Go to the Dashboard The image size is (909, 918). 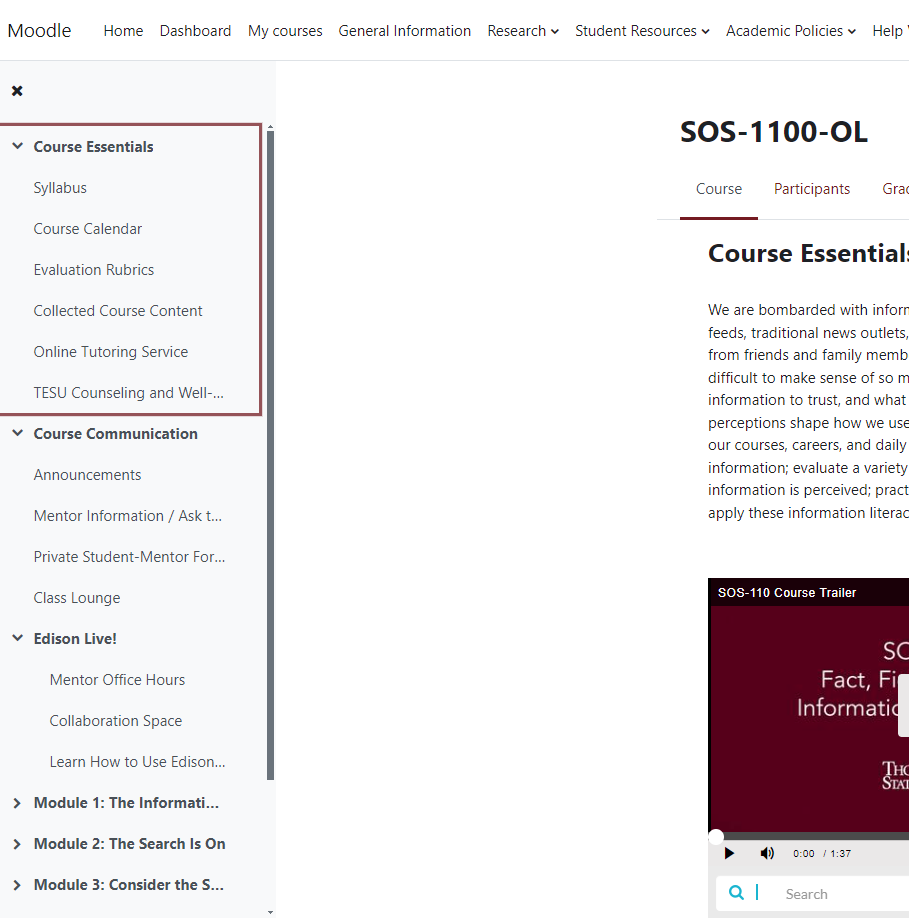195,31
